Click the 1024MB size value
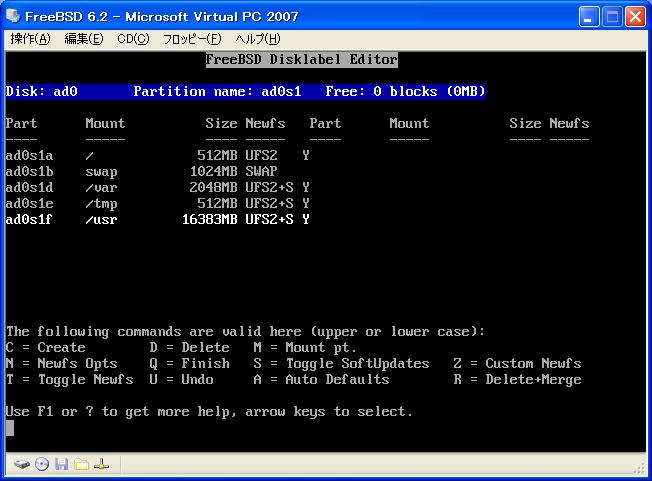This screenshot has height=481, width=652. click(213, 171)
